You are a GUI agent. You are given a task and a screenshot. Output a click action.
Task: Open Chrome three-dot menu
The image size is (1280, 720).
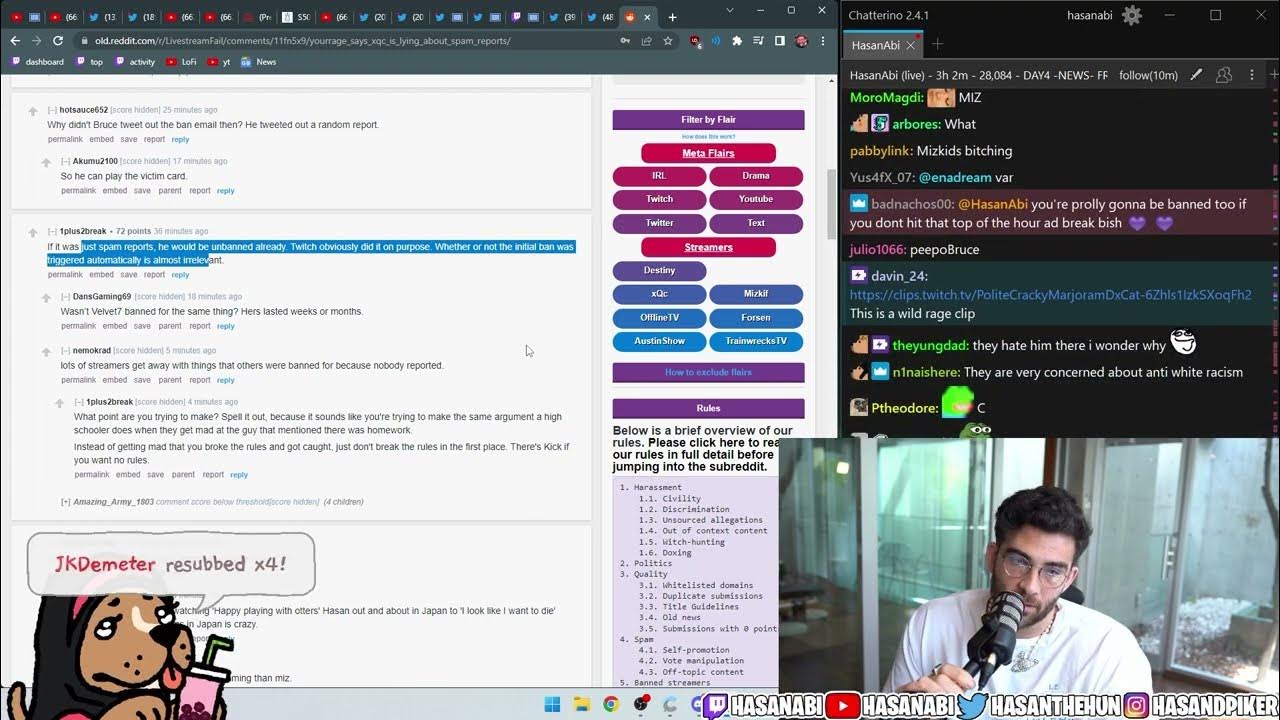823,41
